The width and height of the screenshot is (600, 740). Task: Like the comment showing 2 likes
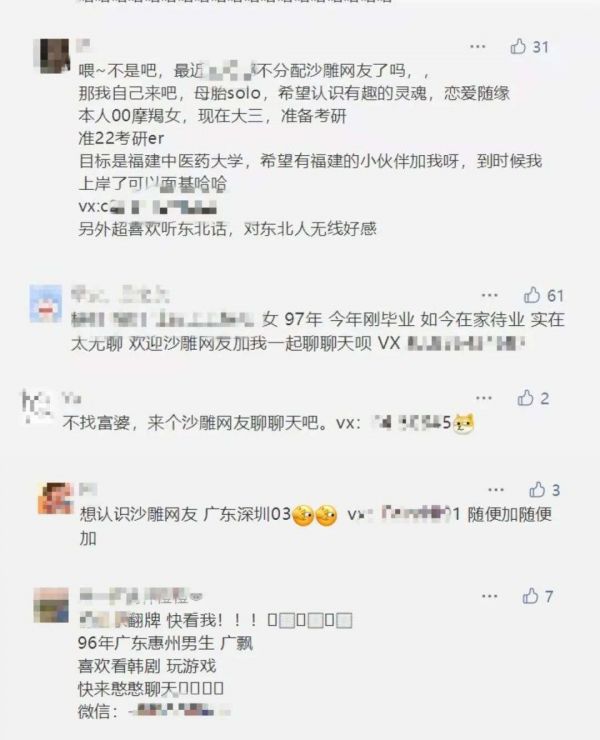[x=525, y=398]
